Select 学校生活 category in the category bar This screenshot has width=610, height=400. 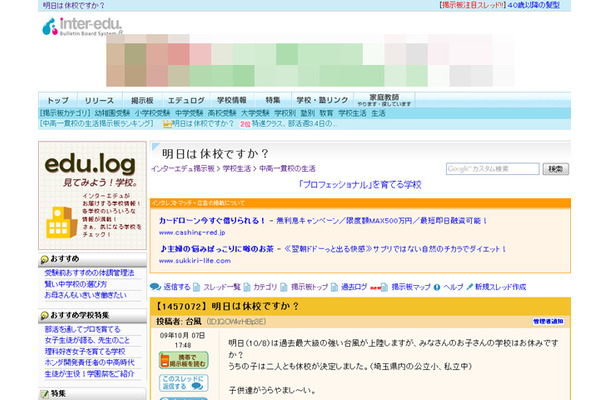point(352,113)
